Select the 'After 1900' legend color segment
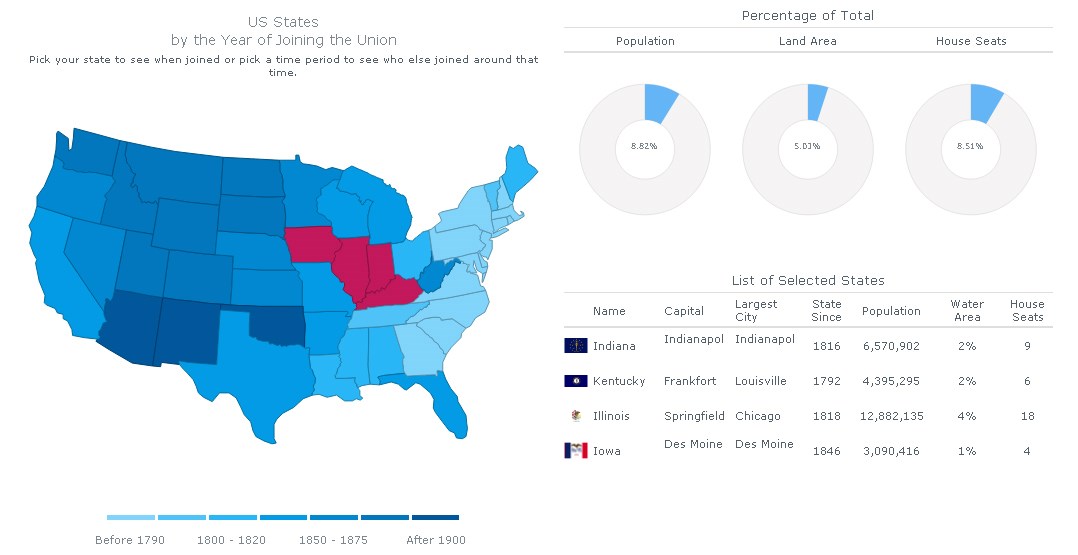Image resolution: width=1078 pixels, height=555 pixels. [x=435, y=517]
